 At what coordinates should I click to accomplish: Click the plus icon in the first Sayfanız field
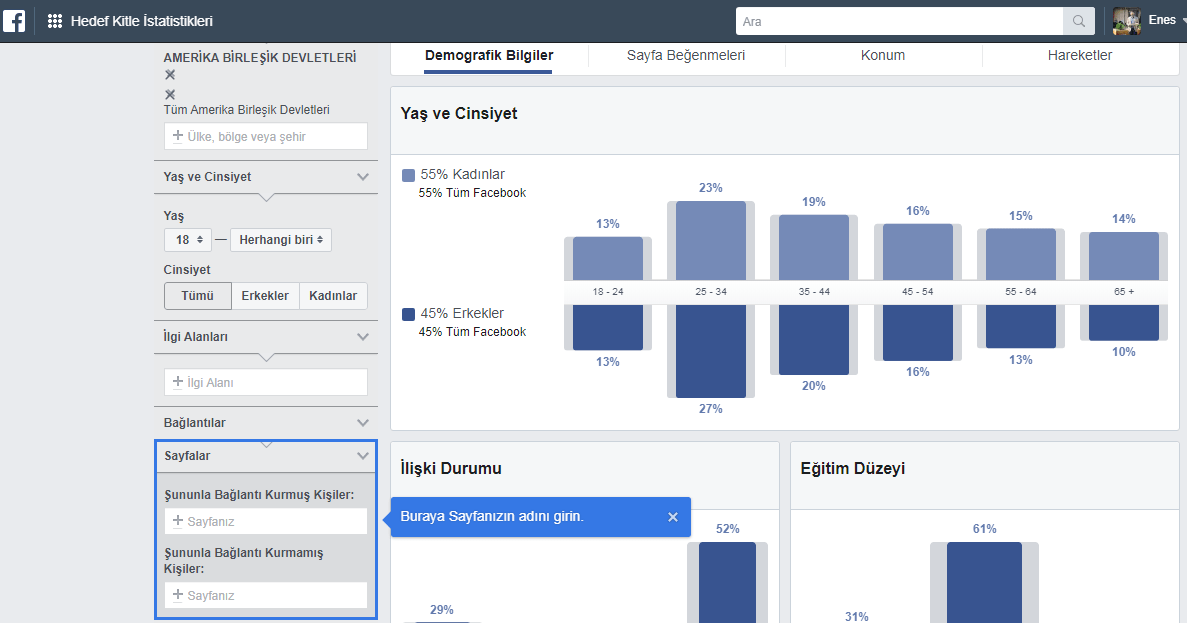tap(179, 520)
